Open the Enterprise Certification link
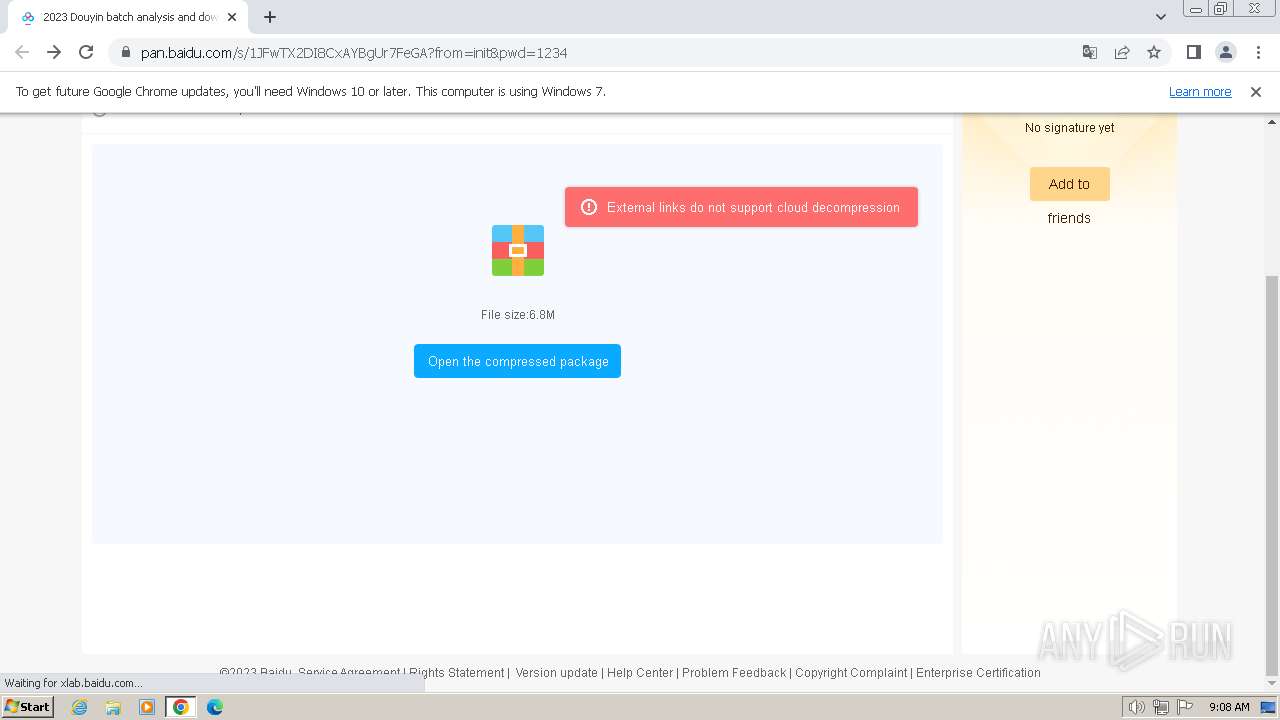 978,673
